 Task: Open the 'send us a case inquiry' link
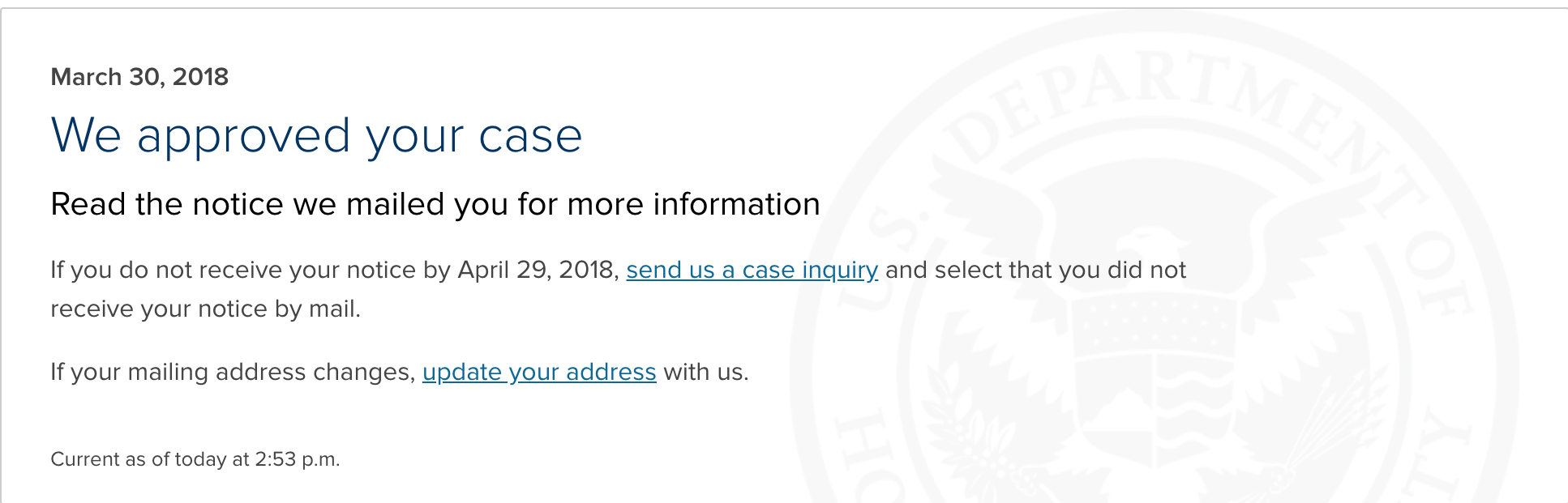coord(752,270)
